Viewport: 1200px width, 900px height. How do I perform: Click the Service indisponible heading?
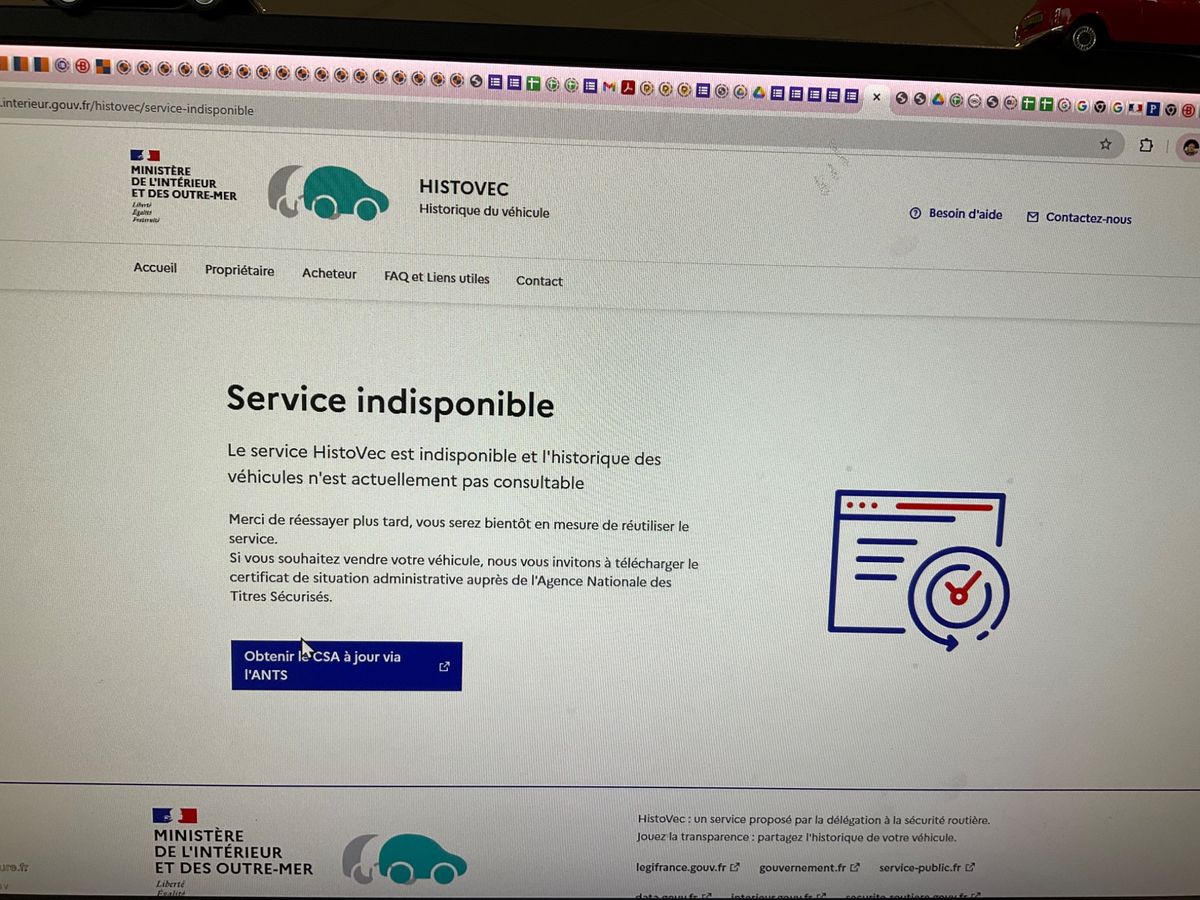(x=390, y=401)
